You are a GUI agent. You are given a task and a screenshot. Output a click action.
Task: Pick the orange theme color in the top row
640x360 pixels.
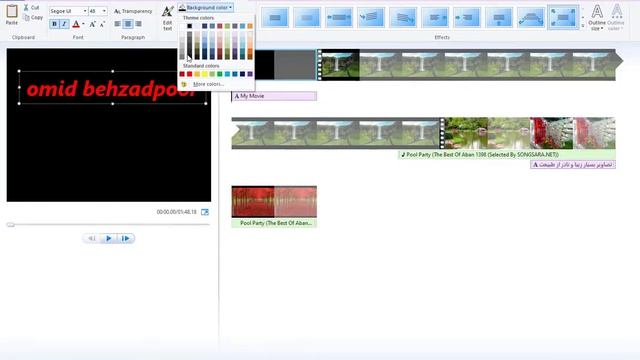(250, 26)
